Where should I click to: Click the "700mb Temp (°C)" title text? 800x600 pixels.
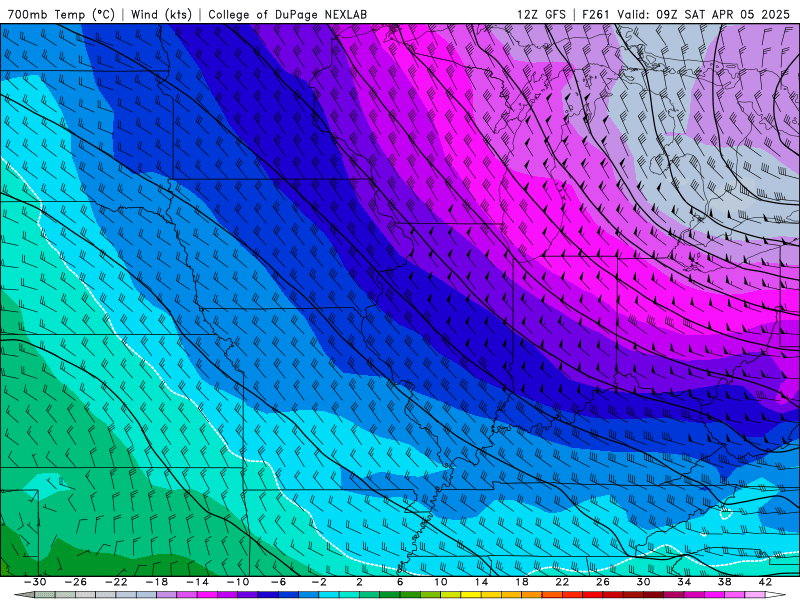59,14
